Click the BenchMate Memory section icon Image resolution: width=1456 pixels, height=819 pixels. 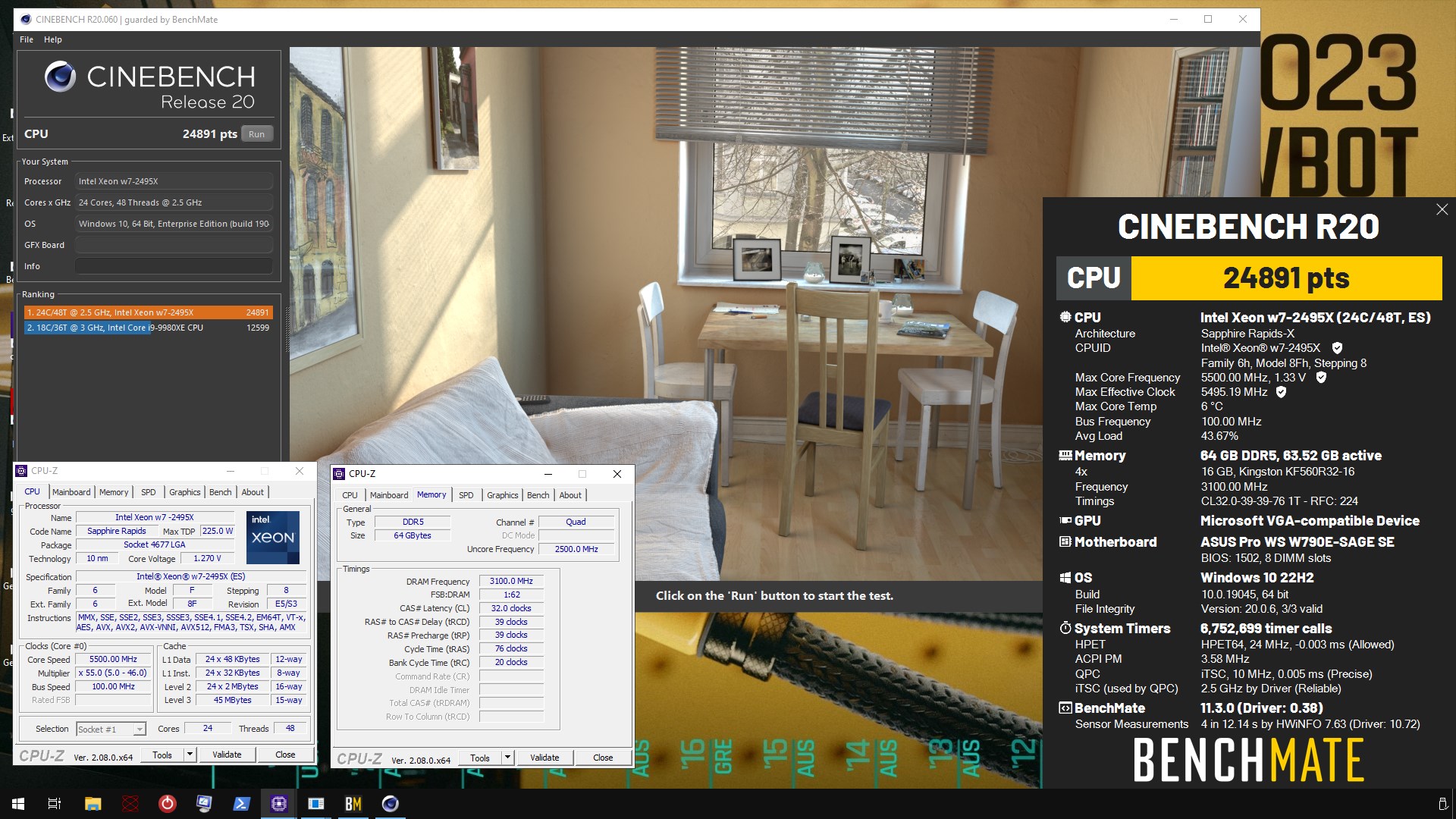(1065, 456)
